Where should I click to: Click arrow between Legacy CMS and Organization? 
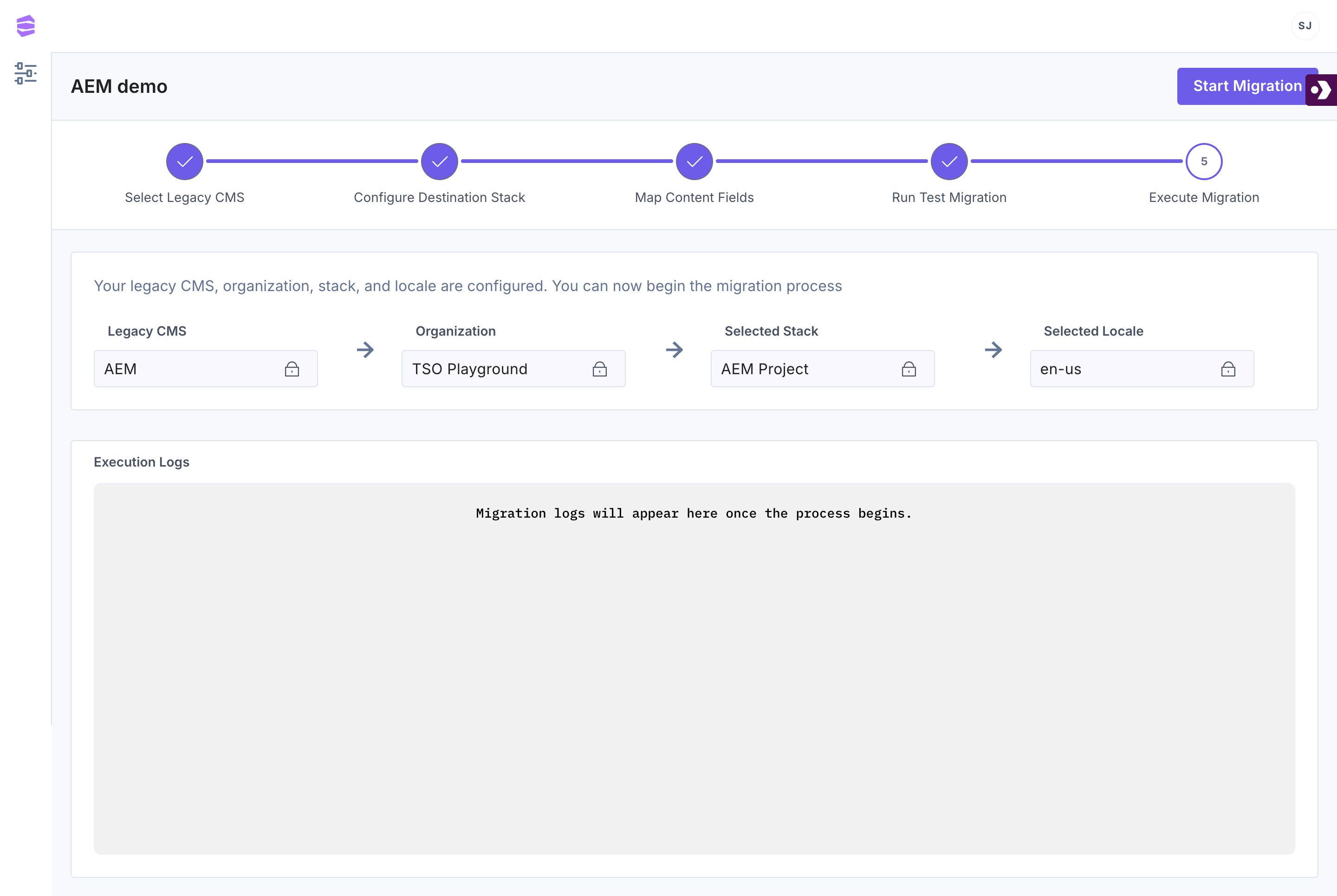pos(365,350)
